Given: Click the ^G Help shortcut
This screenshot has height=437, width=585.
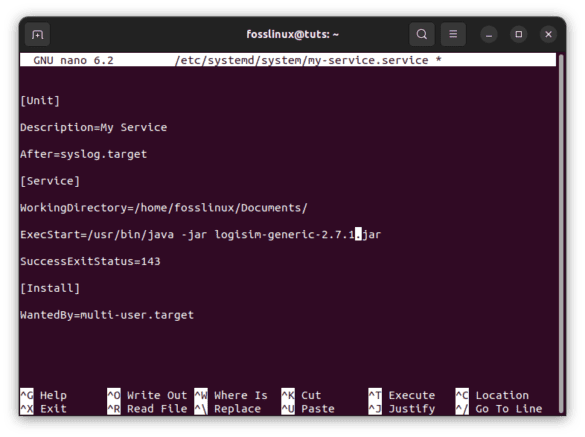Looking at the screenshot, I should click(44, 395).
